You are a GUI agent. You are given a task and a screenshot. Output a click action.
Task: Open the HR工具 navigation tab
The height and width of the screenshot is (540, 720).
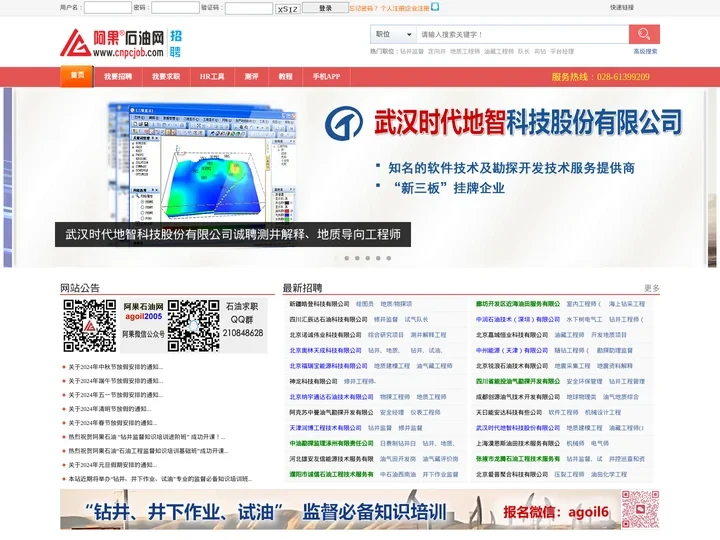point(212,77)
